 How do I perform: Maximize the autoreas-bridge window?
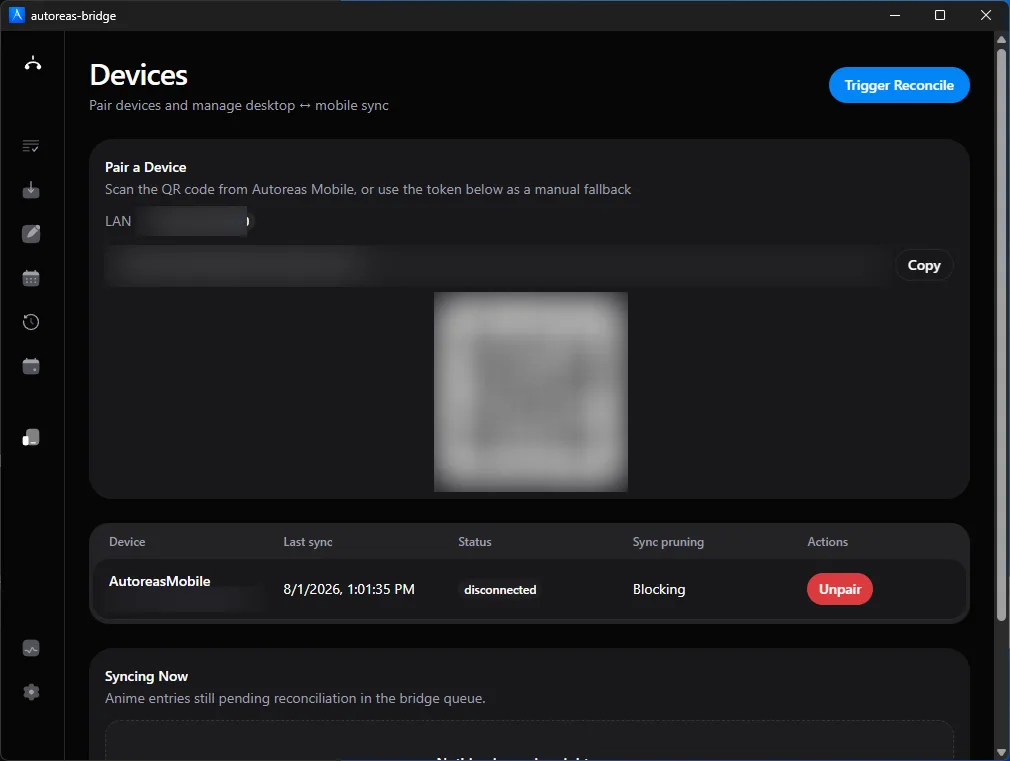coord(940,15)
